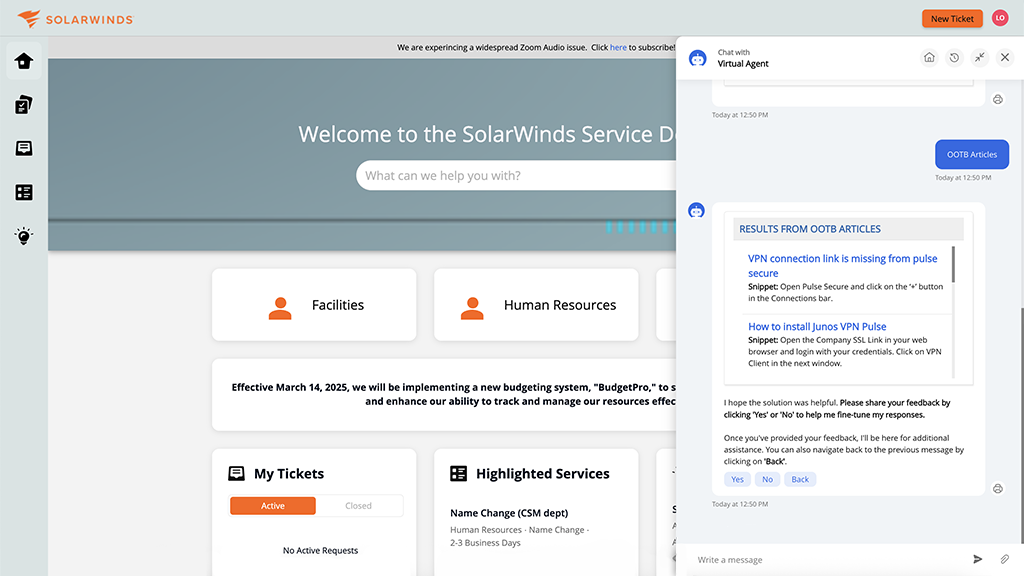Viewport: 1024px width, 576px height.
Task: Open the Home icon in left sidebar
Action: pyautogui.click(x=24, y=61)
